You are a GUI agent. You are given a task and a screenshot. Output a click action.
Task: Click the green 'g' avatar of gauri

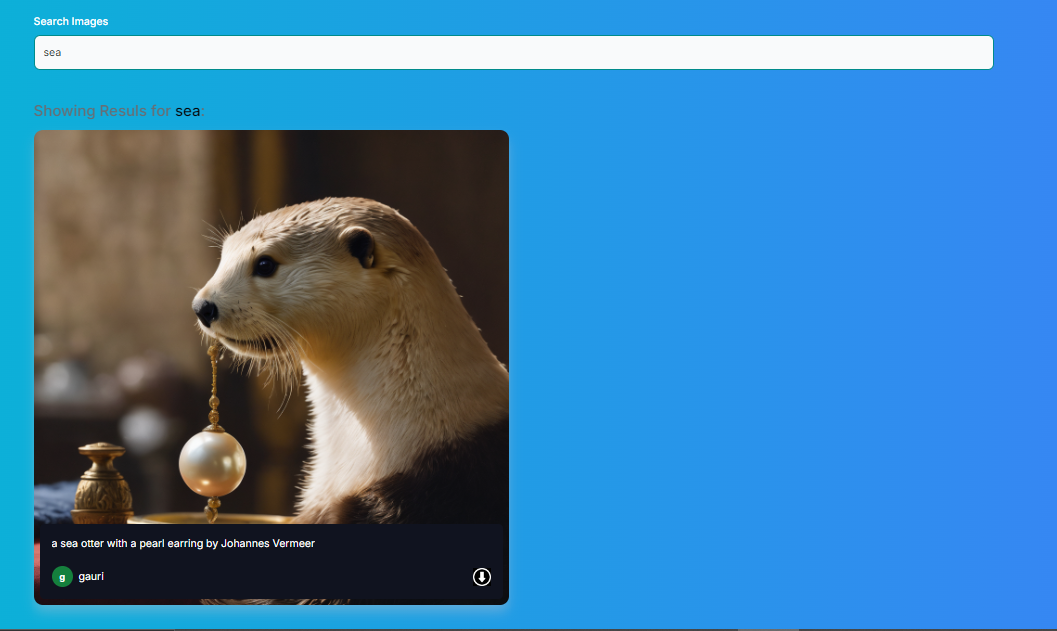[x=62, y=576]
